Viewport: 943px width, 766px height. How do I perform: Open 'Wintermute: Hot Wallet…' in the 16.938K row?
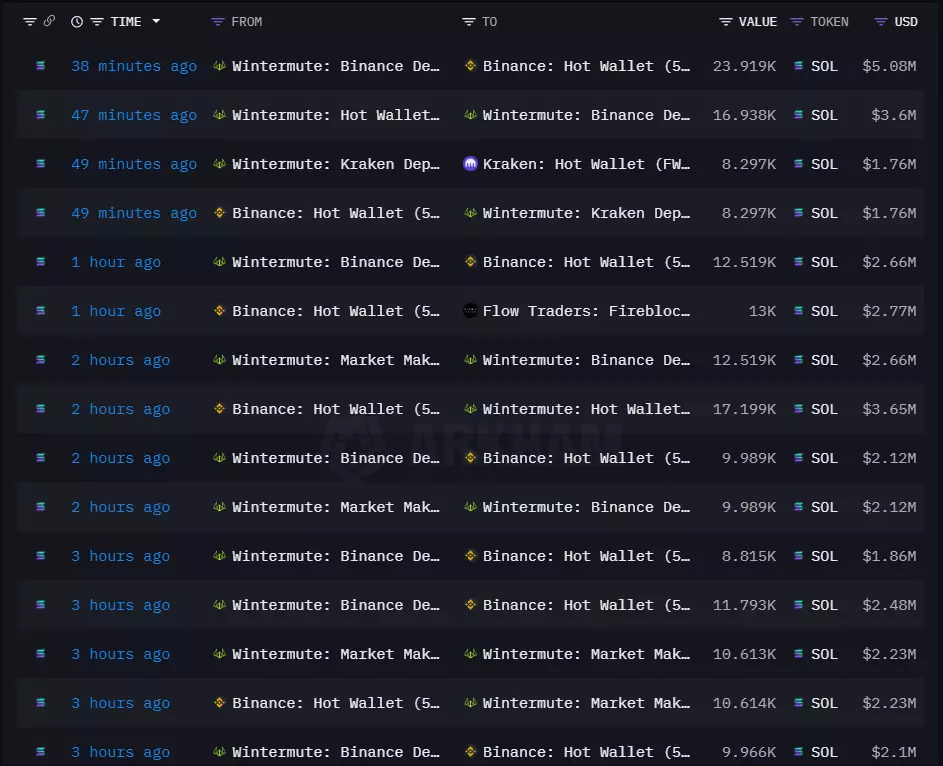(336, 115)
